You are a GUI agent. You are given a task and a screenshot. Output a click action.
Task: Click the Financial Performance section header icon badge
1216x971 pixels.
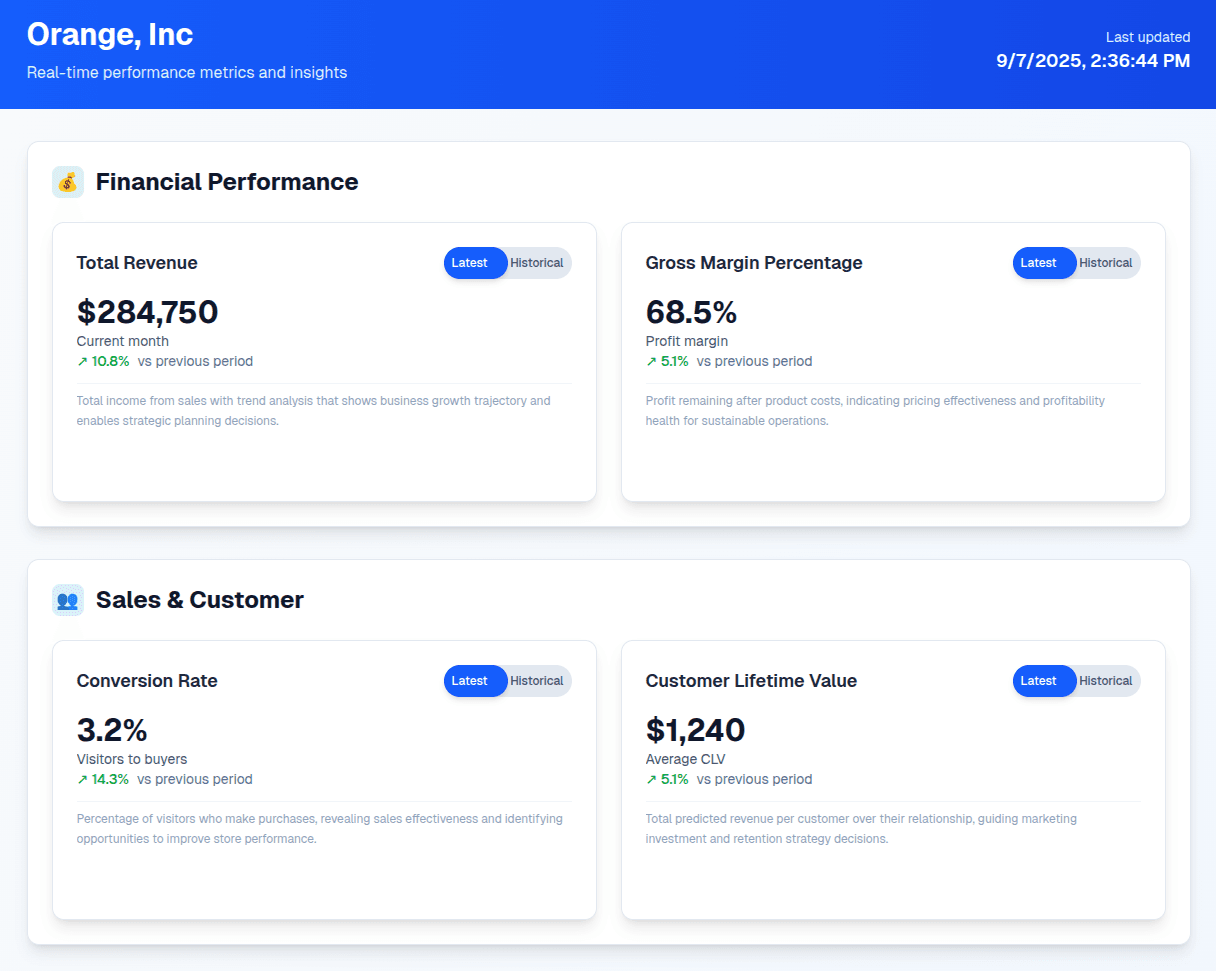click(x=67, y=182)
